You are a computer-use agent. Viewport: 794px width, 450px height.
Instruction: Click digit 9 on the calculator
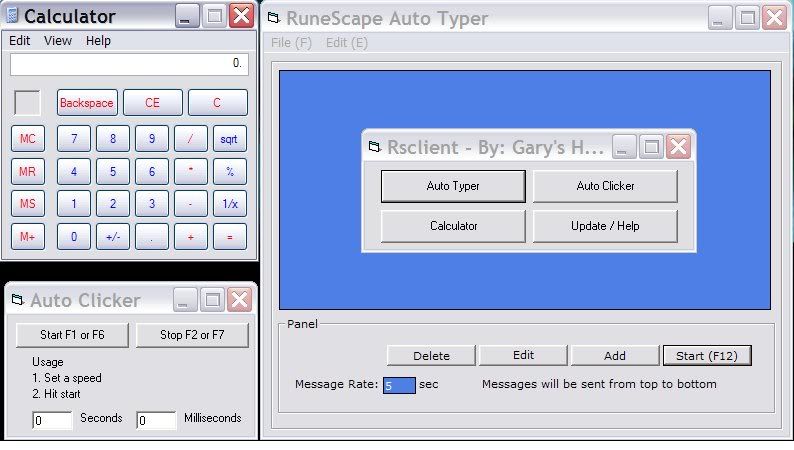[152, 139]
